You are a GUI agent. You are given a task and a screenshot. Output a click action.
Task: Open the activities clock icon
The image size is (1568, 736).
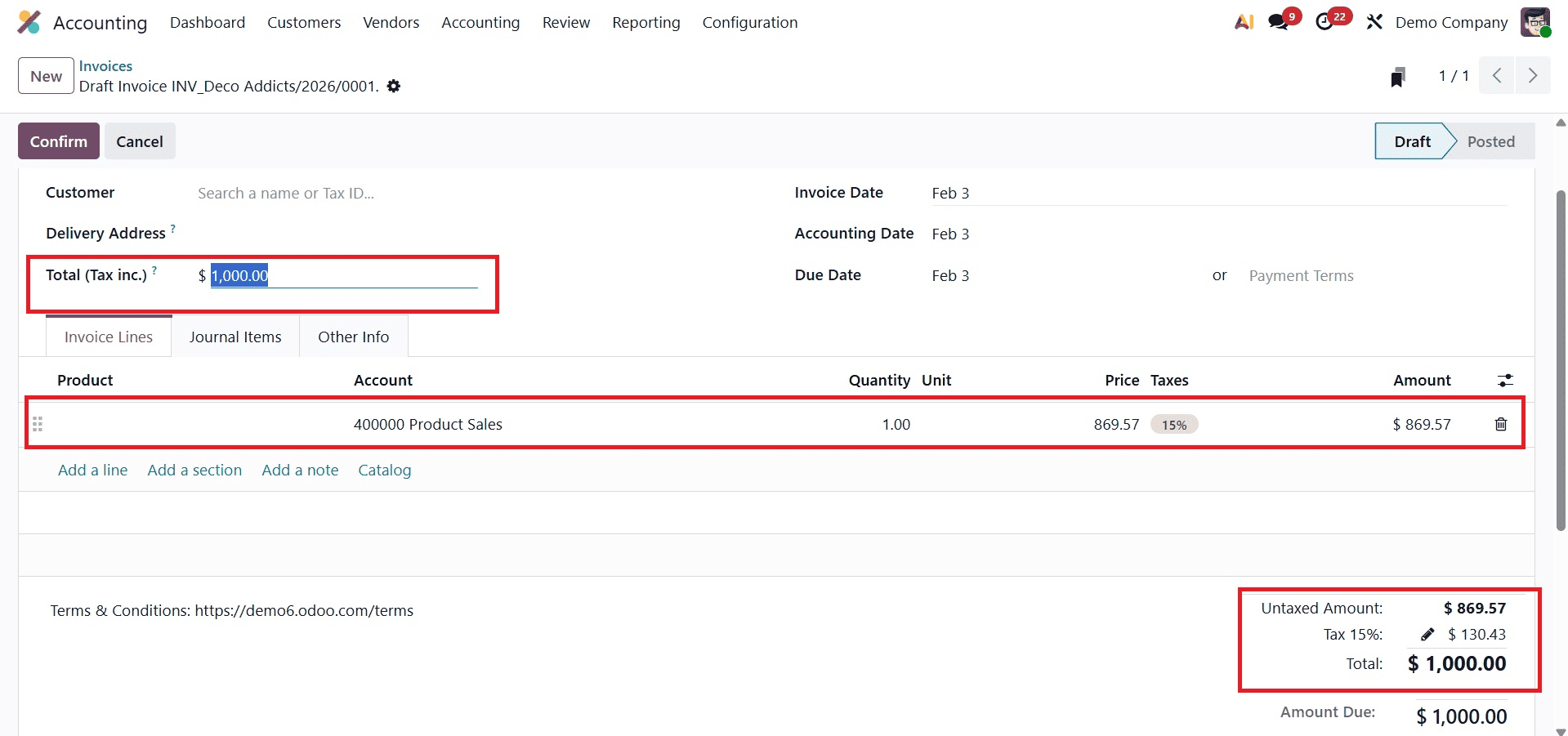click(1325, 22)
